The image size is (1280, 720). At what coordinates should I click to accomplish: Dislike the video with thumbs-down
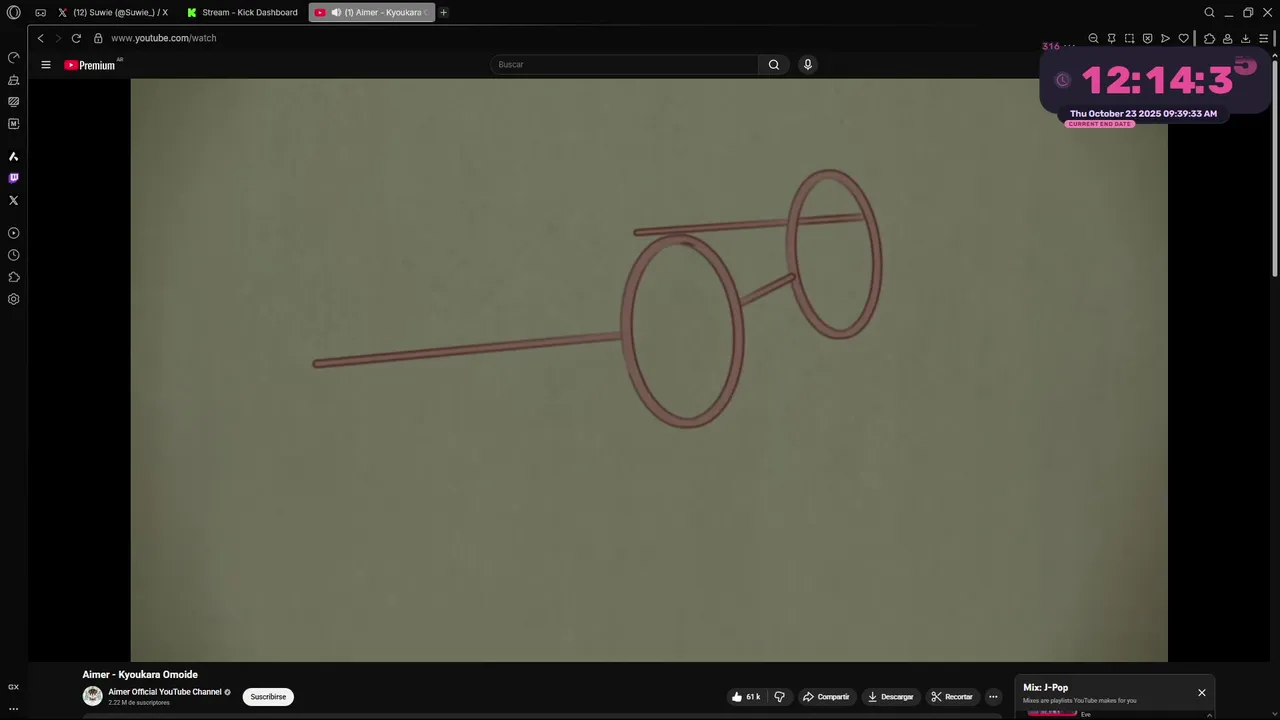pyautogui.click(x=780, y=697)
